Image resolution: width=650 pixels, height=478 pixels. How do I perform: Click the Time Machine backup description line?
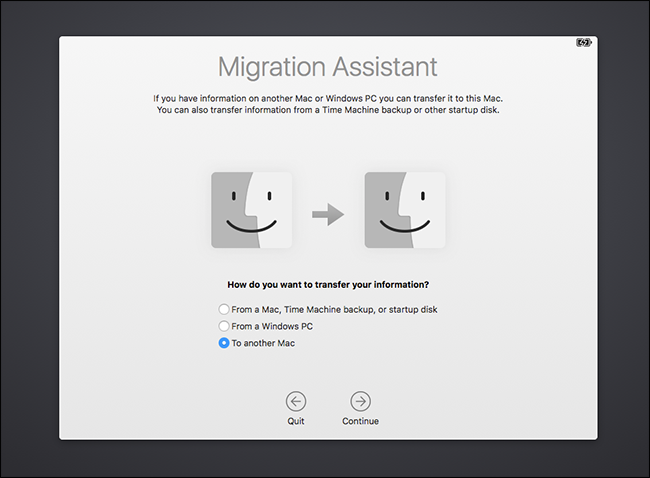coord(328,110)
